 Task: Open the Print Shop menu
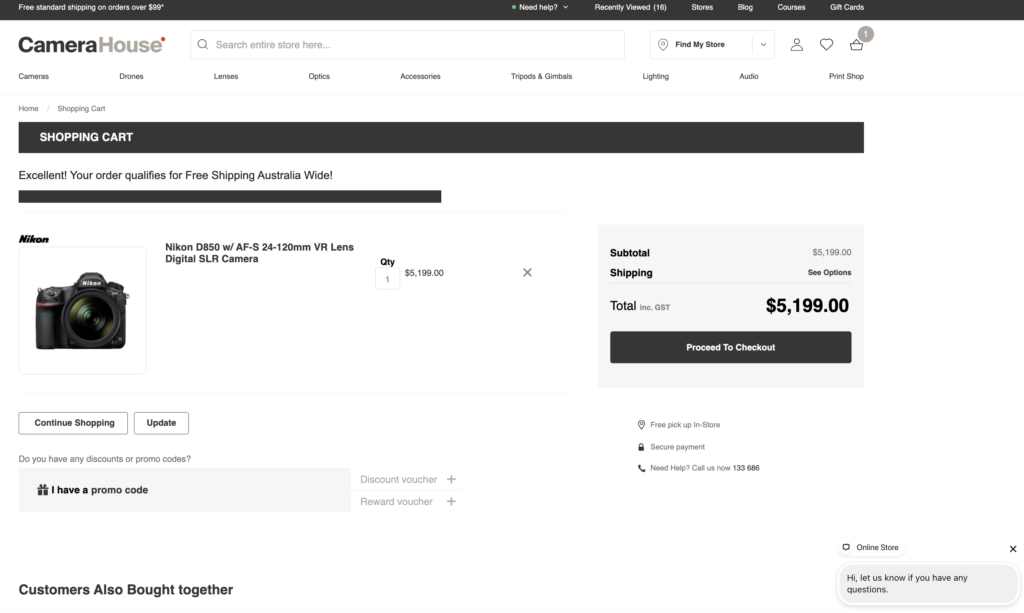846,76
